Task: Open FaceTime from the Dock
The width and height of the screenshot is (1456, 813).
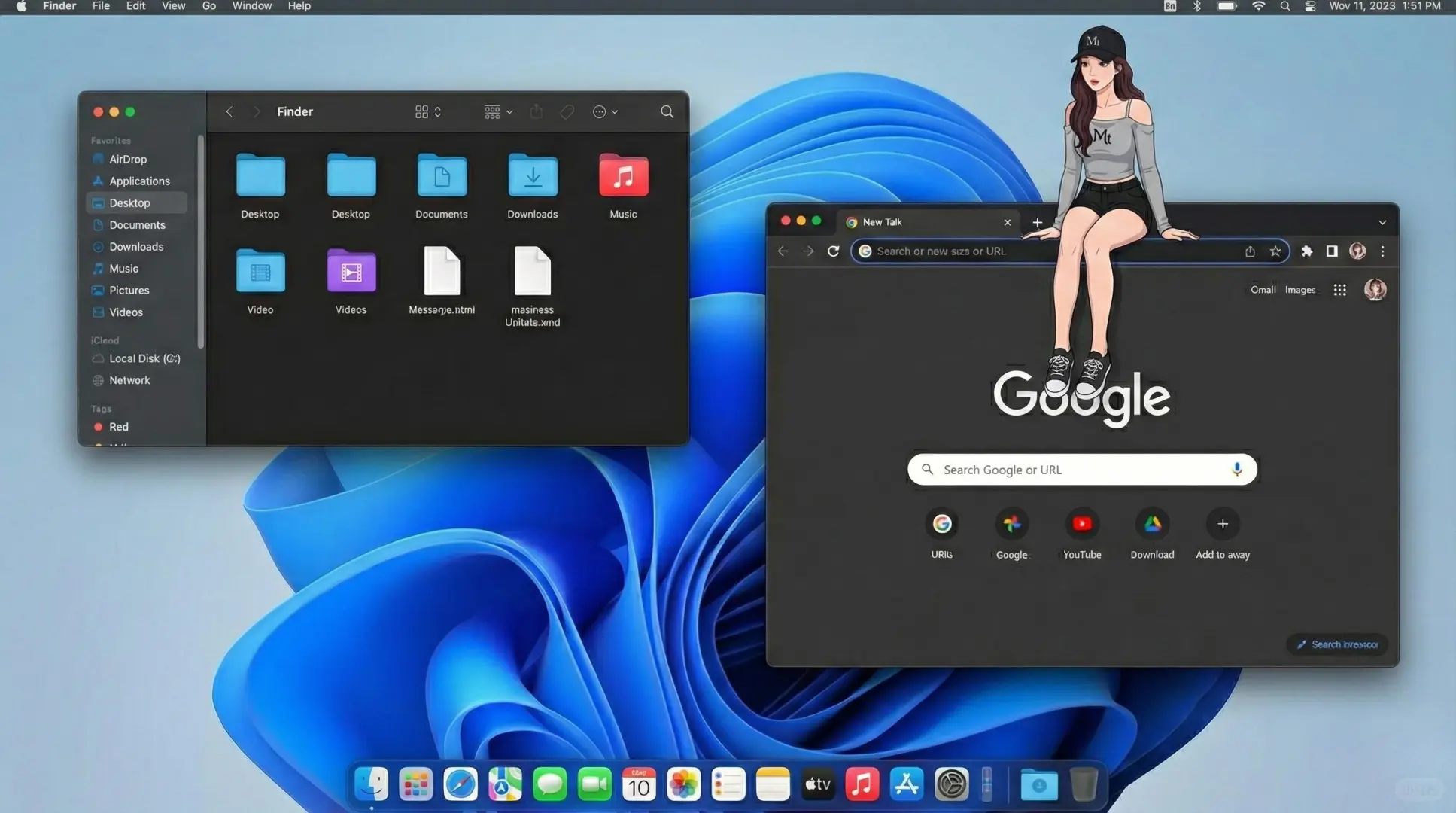Action: tap(594, 784)
